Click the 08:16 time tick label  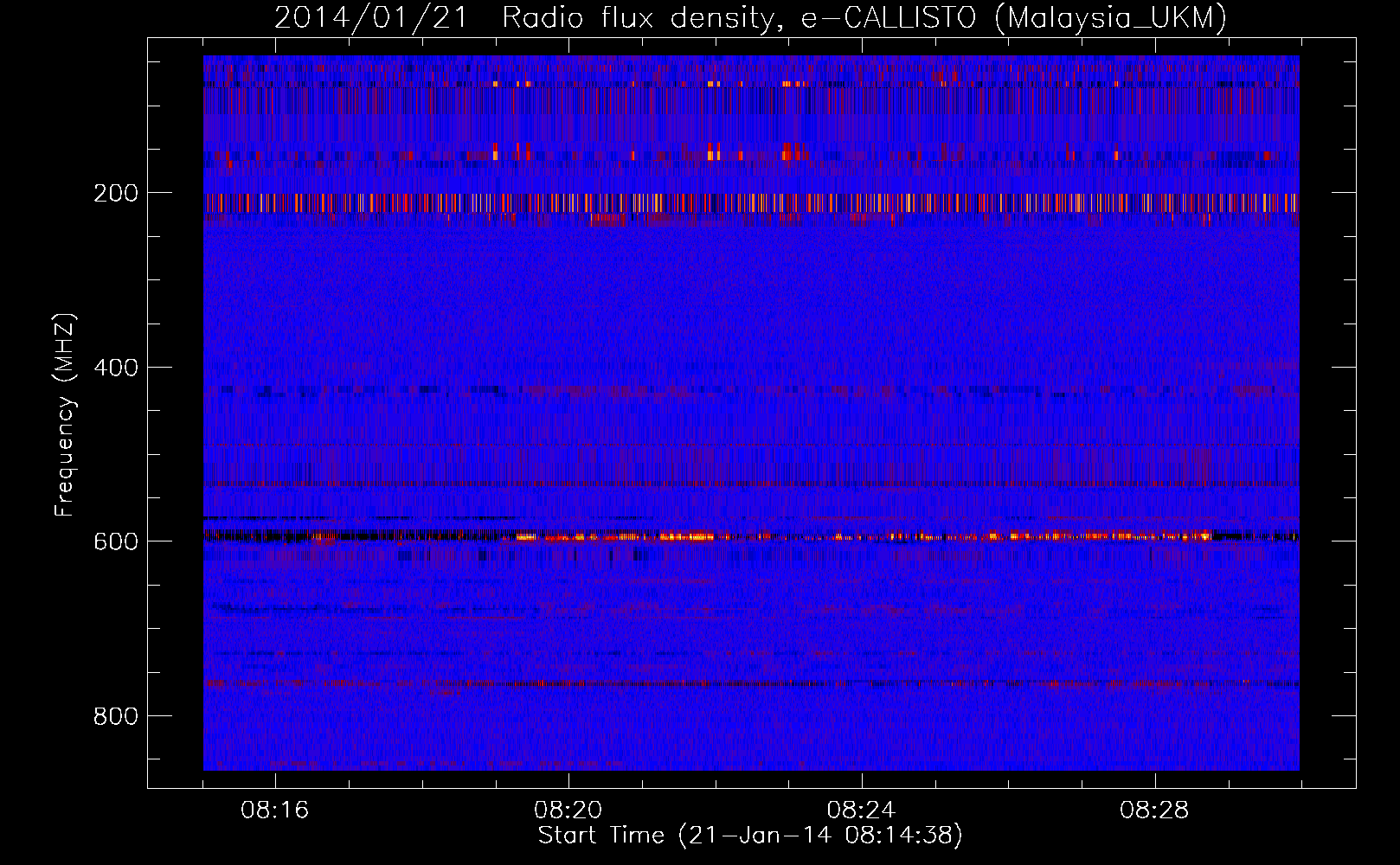275,811
